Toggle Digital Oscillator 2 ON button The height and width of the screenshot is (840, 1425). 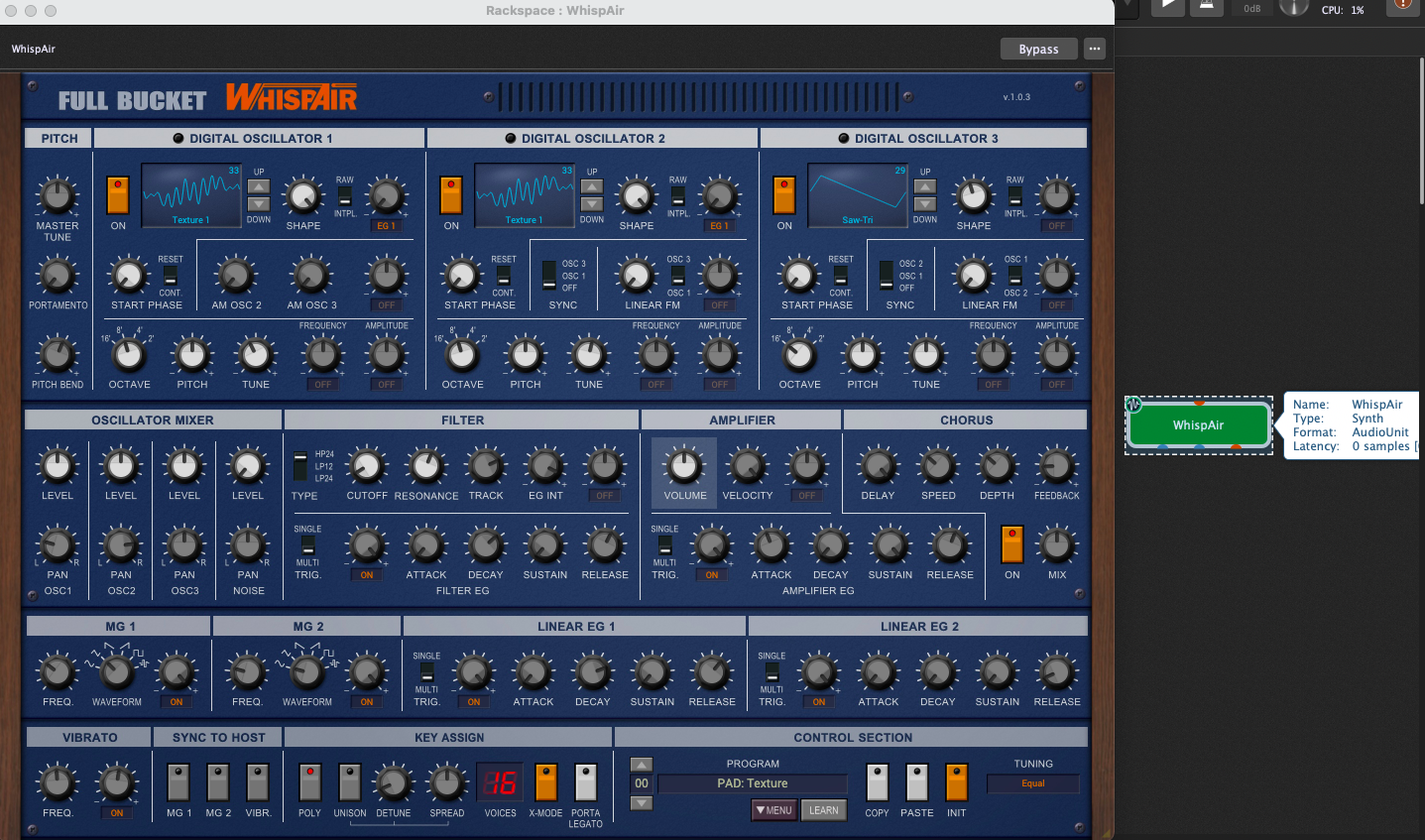pyautogui.click(x=451, y=195)
